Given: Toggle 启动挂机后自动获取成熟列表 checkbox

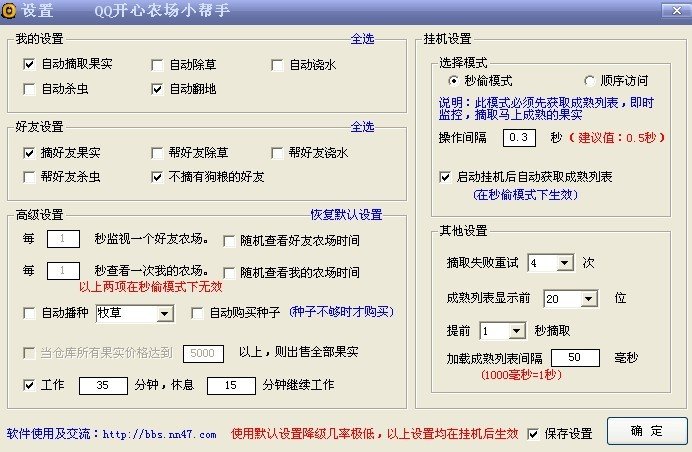Looking at the screenshot, I should (445, 177).
